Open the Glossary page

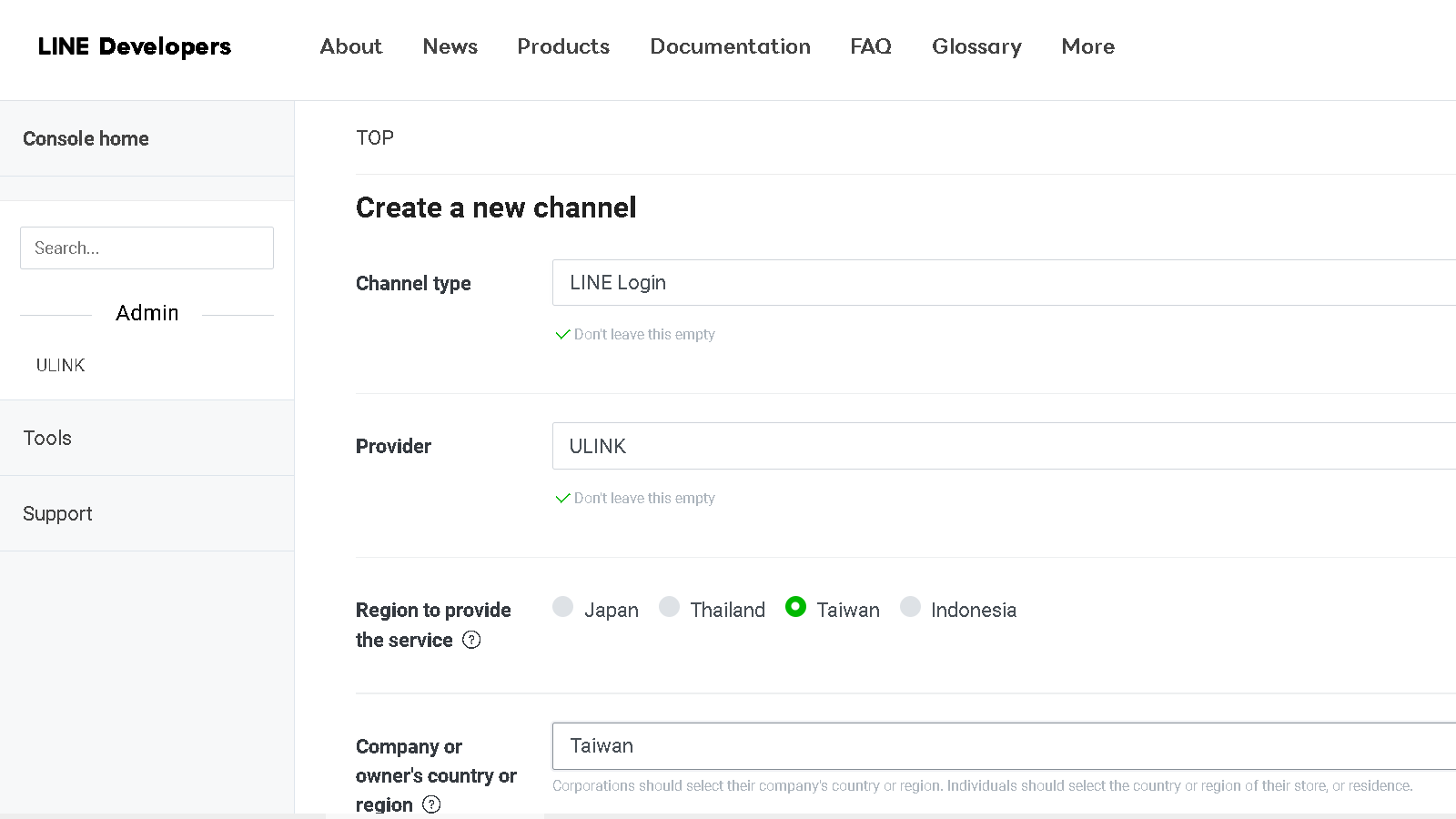[x=976, y=46]
